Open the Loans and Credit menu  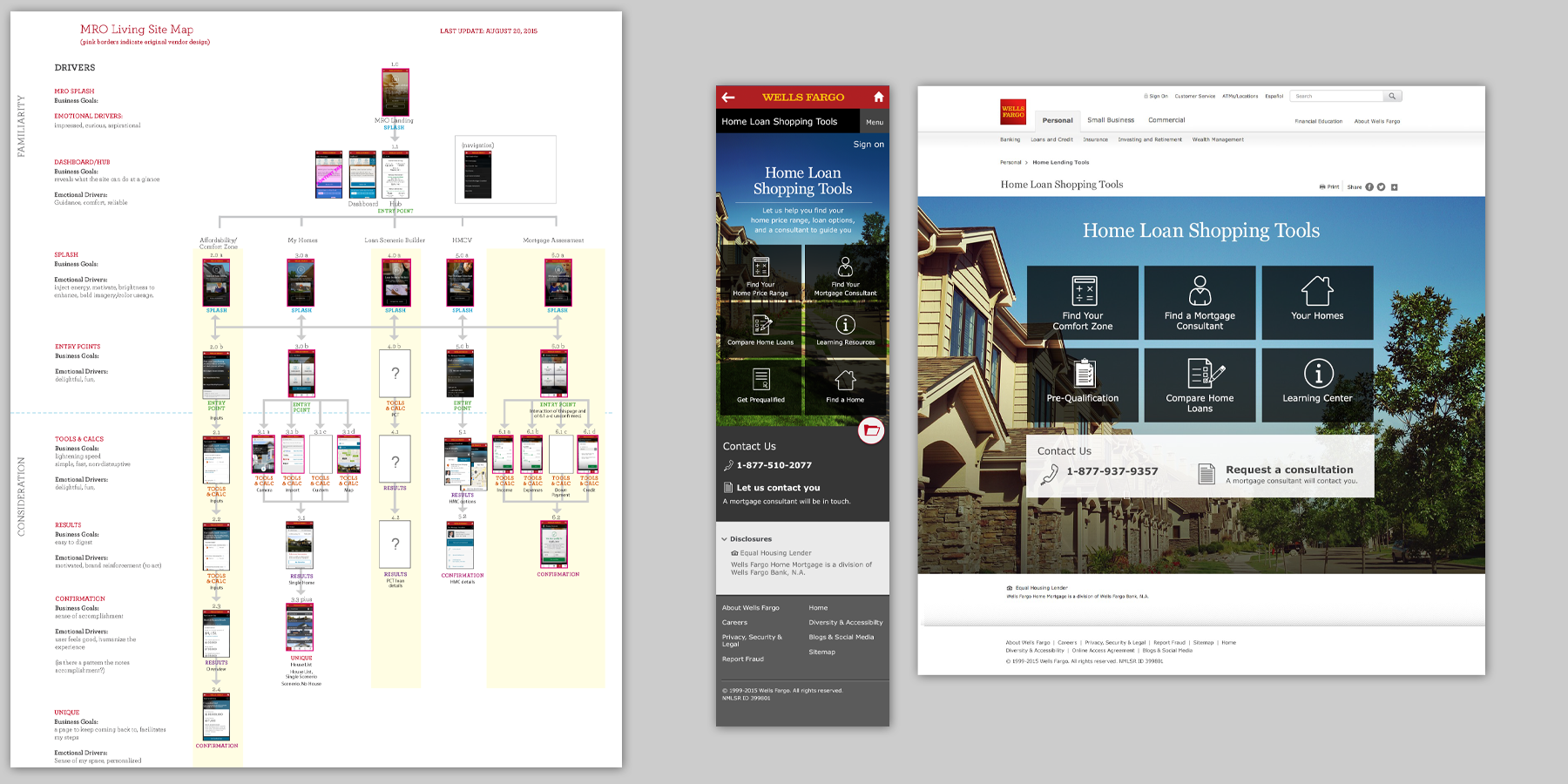coord(1051,139)
